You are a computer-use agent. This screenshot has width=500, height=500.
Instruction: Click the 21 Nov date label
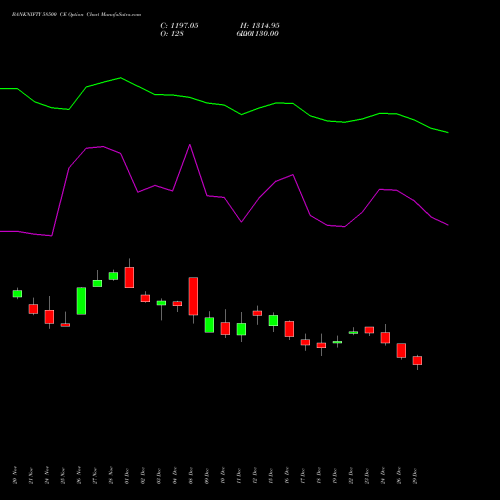31,475
